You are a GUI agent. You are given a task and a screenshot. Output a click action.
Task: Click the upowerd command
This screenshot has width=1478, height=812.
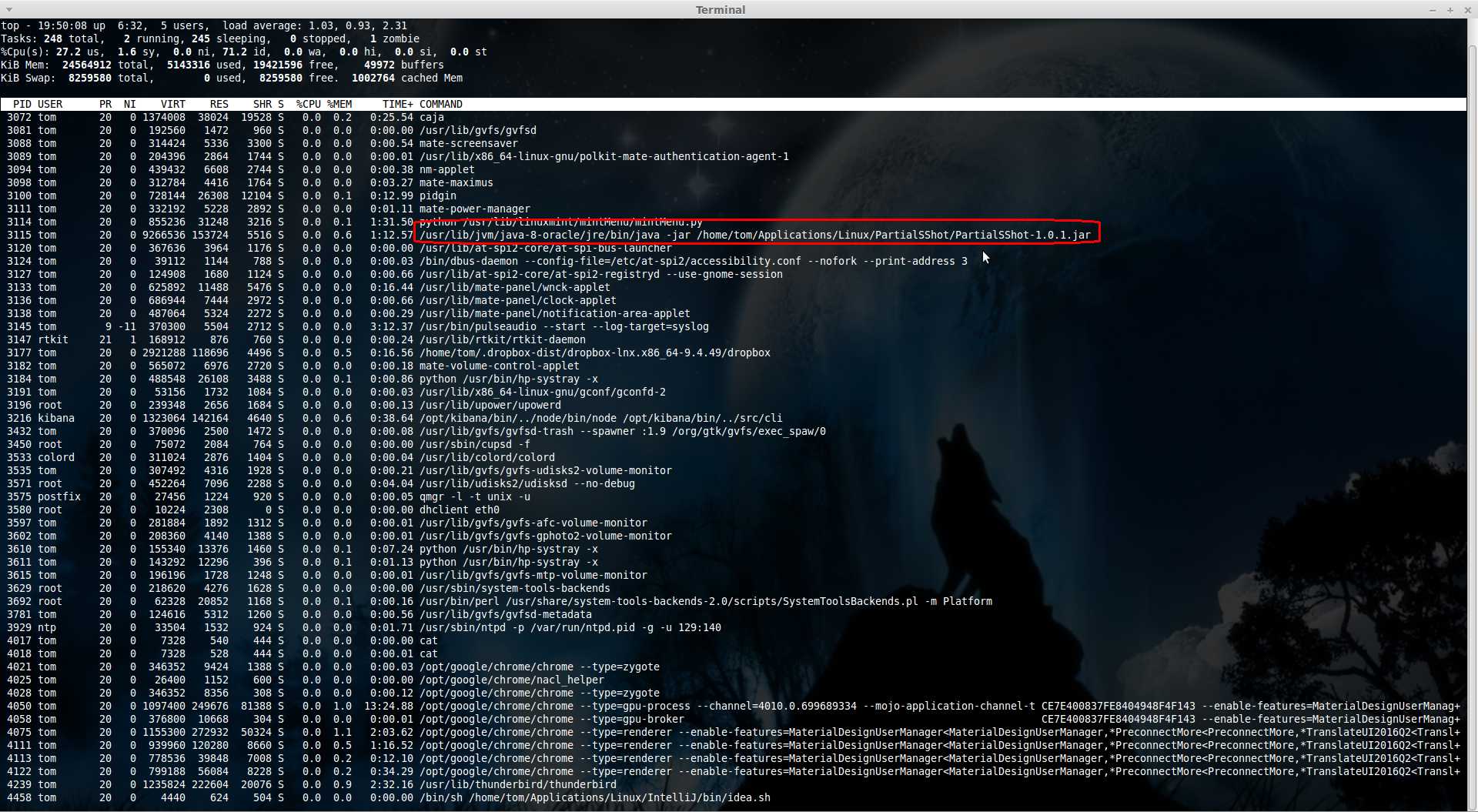pos(490,405)
